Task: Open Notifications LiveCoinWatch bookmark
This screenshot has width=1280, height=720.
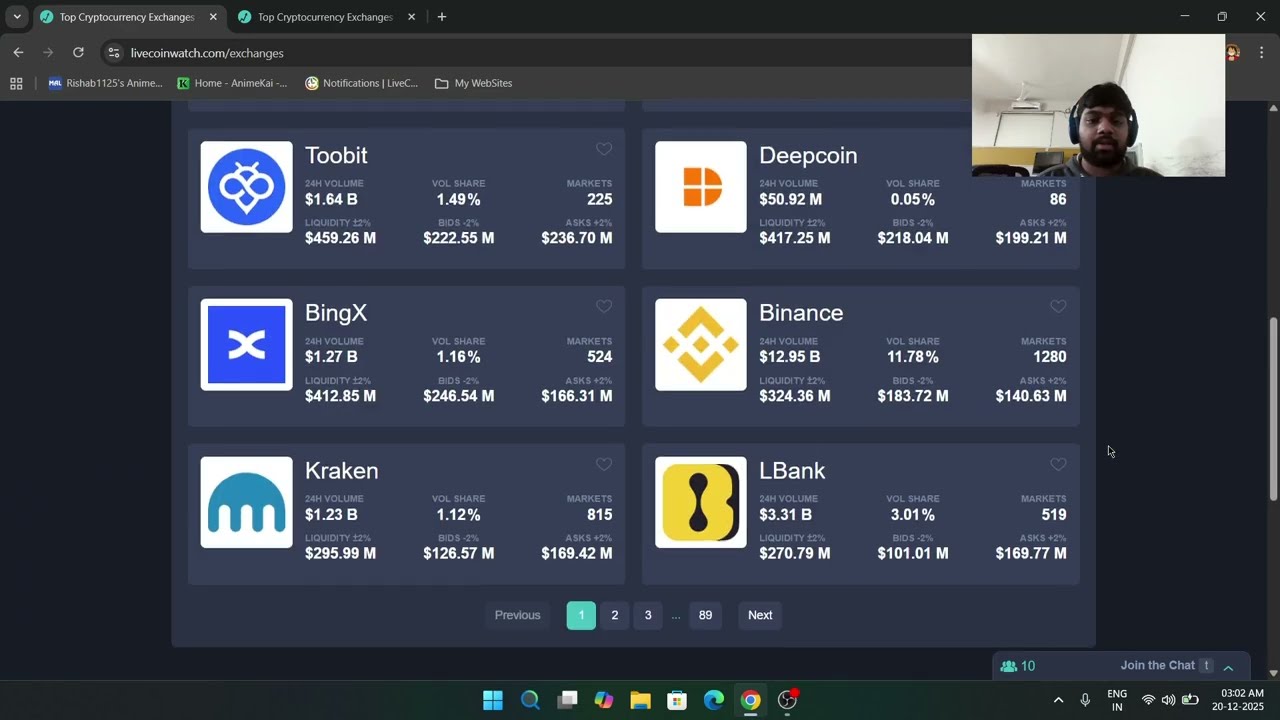Action: (362, 83)
